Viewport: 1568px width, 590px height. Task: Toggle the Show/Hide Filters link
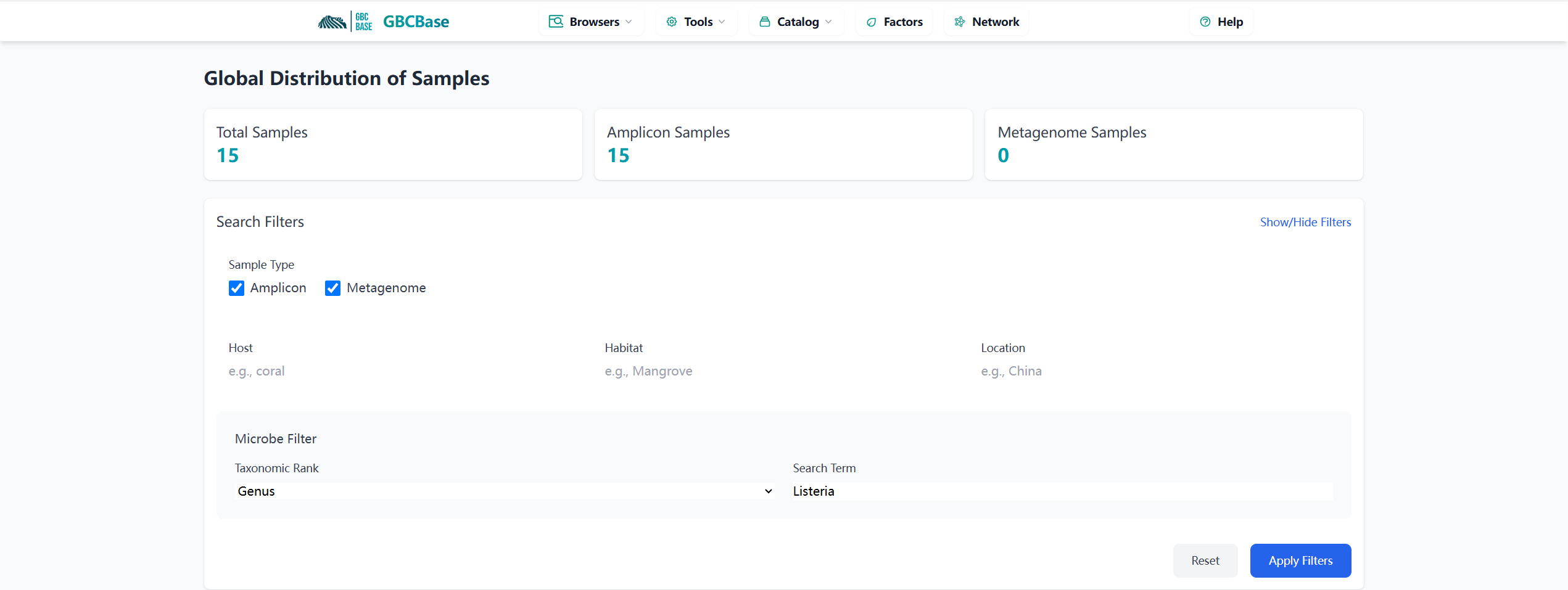coord(1305,222)
